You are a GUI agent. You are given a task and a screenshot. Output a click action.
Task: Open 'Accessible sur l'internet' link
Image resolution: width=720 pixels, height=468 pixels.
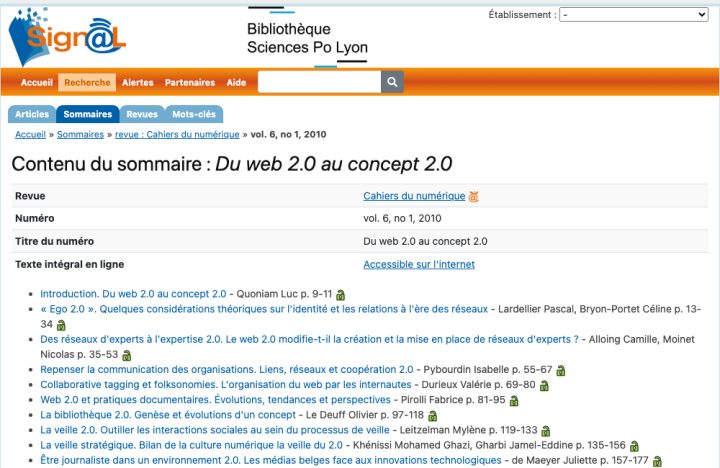pyautogui.click(x=419, y=265)
